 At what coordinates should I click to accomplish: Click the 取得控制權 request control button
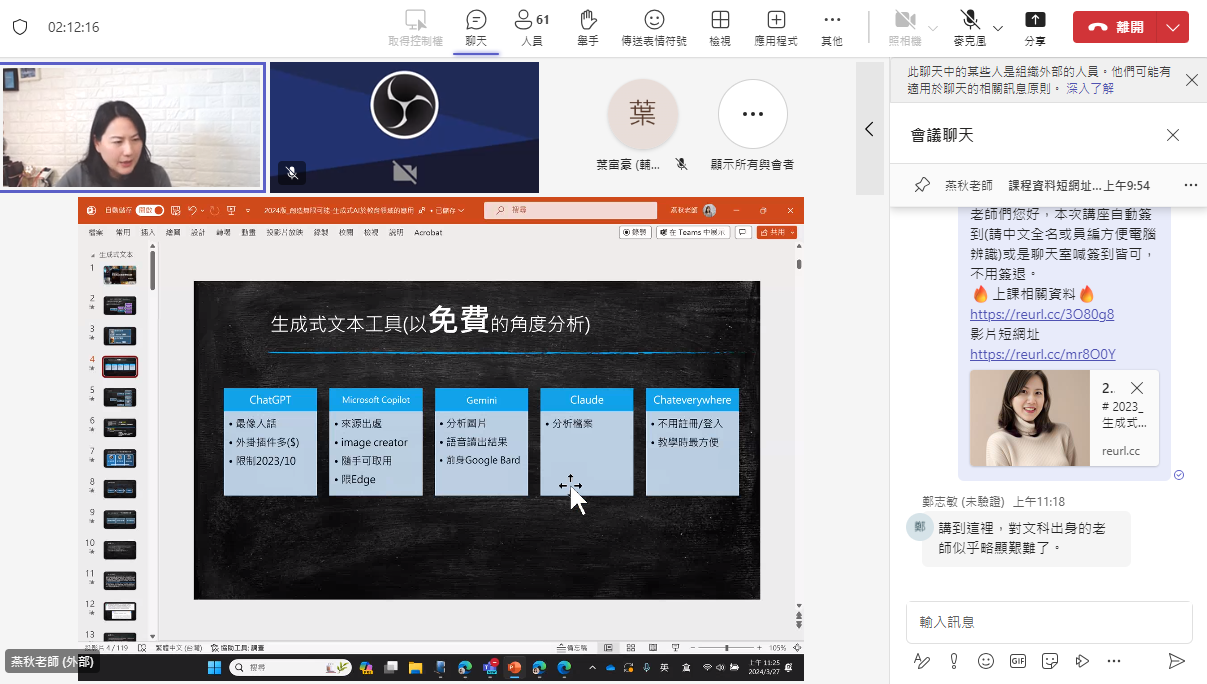click(416, 28)
